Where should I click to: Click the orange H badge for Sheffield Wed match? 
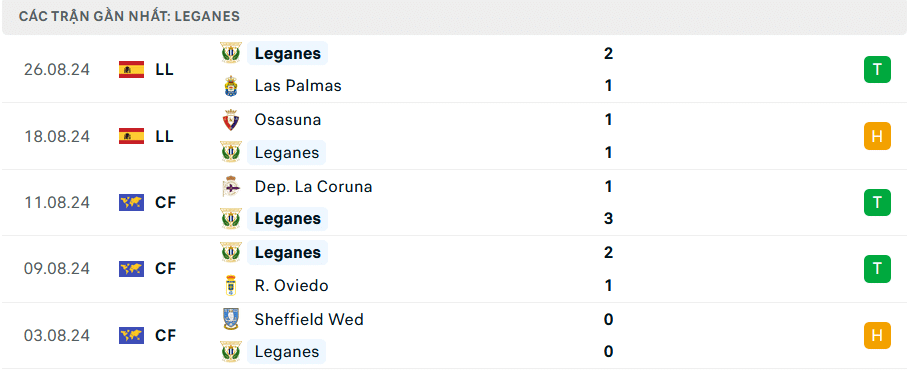(877, 335)
